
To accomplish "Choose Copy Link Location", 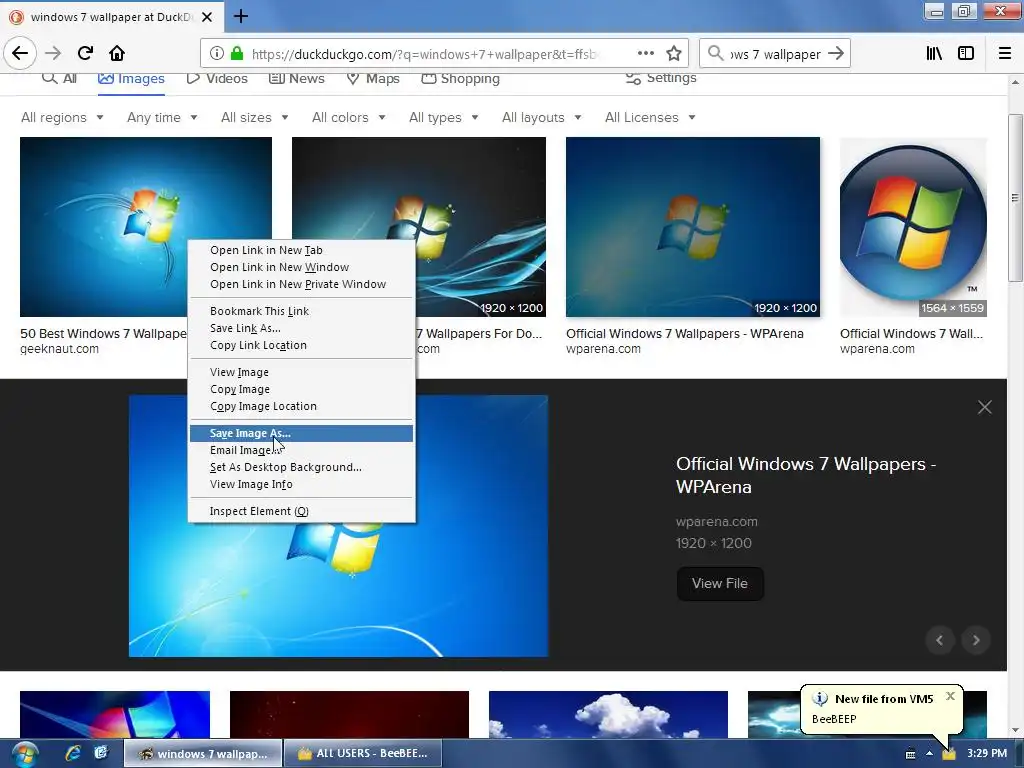I will (x=301, y=345).
